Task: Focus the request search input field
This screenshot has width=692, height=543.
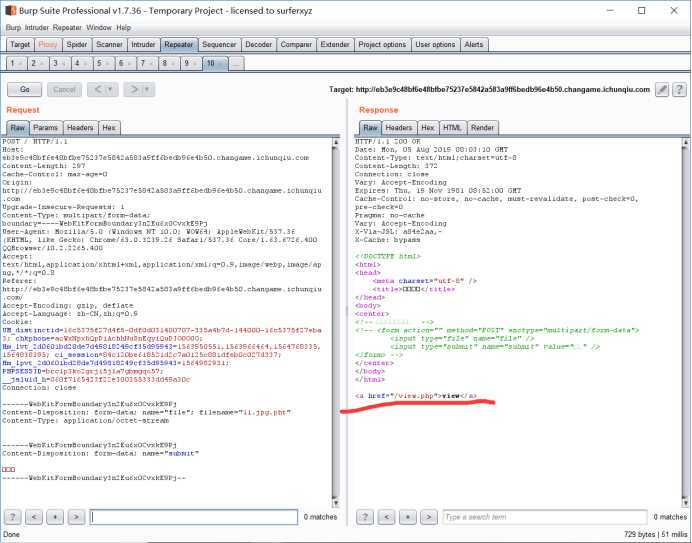Action: coord(194,517)
